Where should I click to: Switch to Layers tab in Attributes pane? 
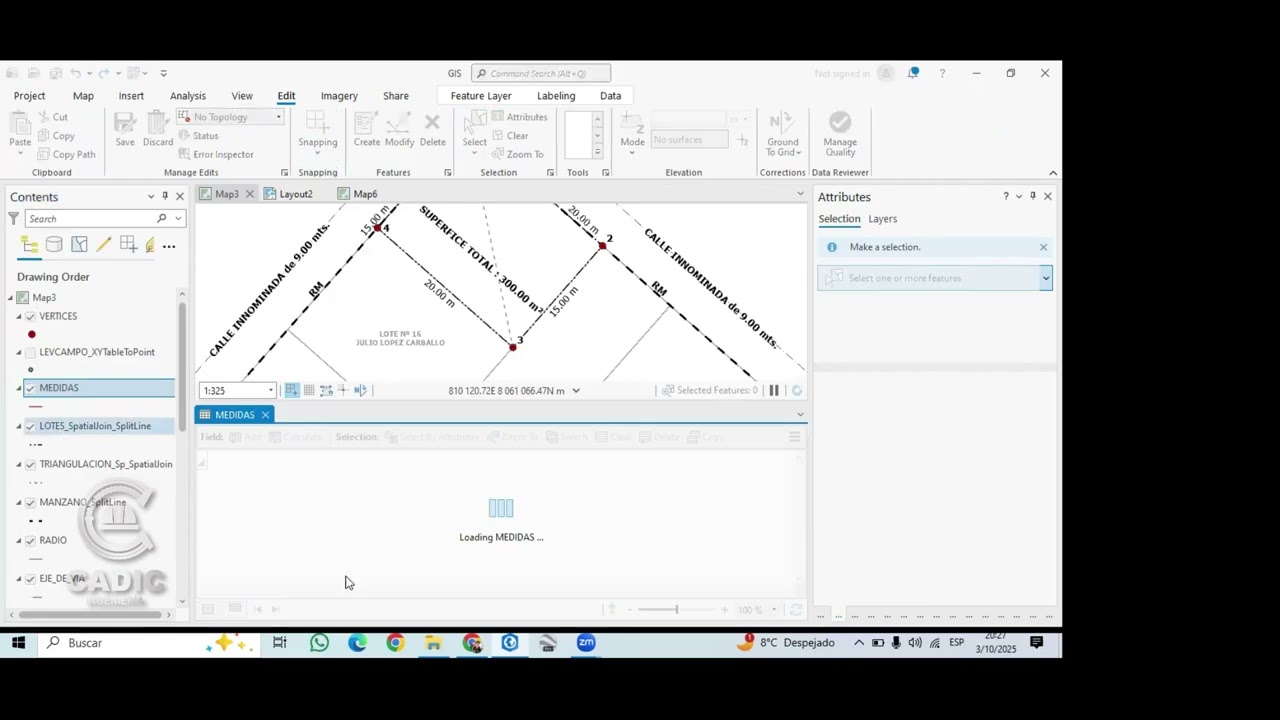[x=882, y=219]
